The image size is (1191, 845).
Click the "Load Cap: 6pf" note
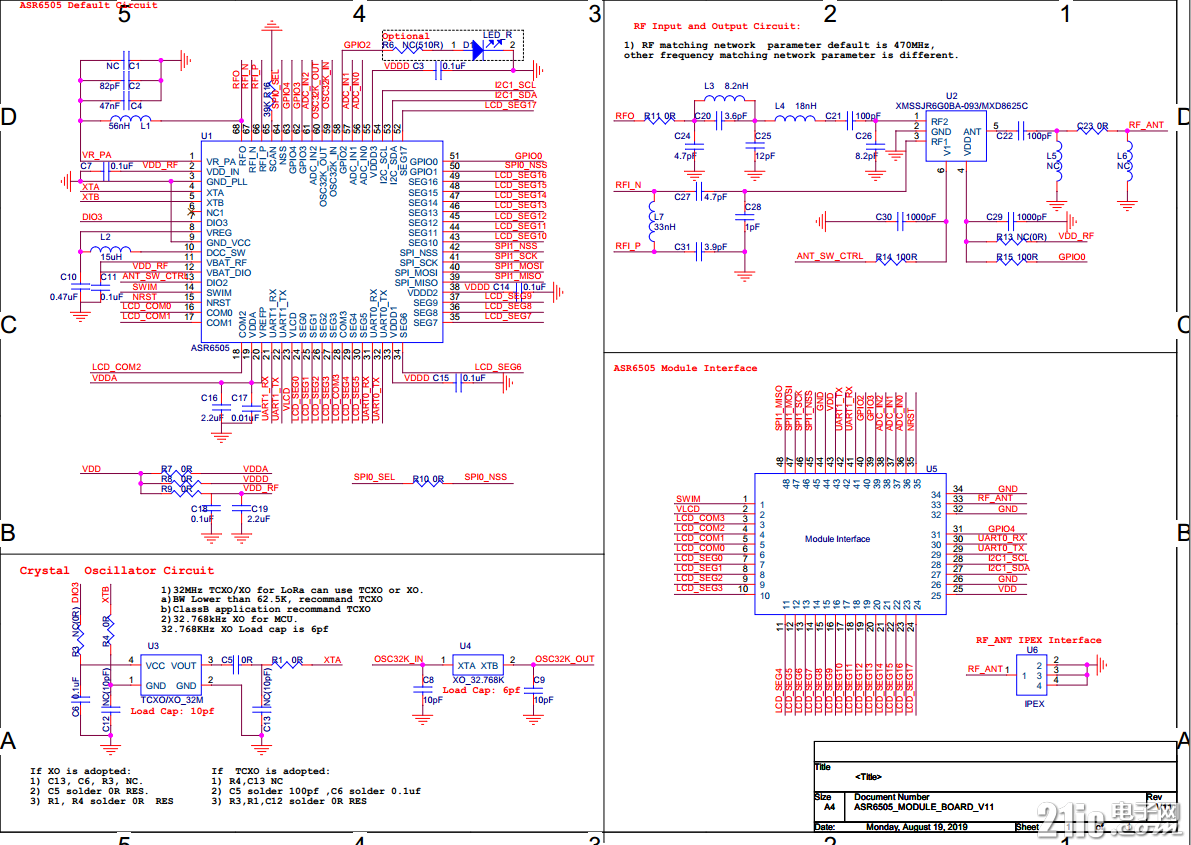(482, 691)
